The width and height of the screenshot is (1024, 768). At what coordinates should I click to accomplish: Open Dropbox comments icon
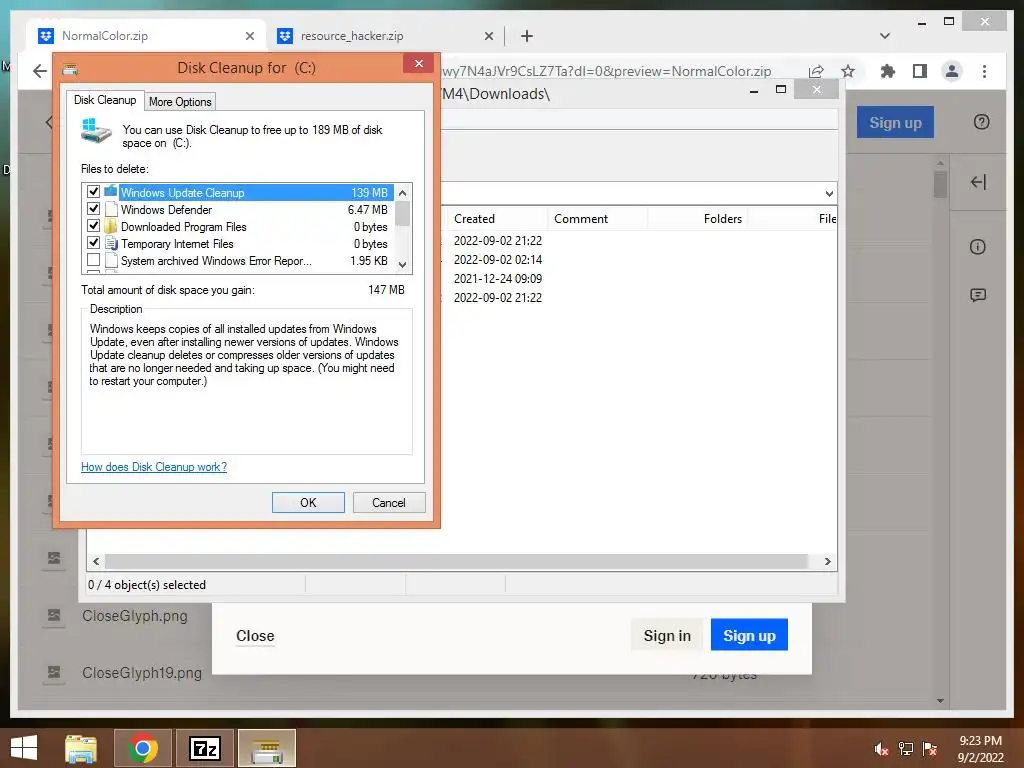(x=978, y=295)
